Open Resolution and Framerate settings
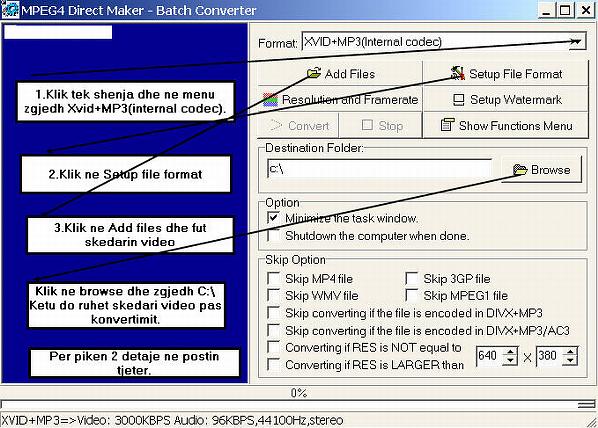The width and height of the screenshot is (598, 428). pyautogui.click(x=340, y=100)
